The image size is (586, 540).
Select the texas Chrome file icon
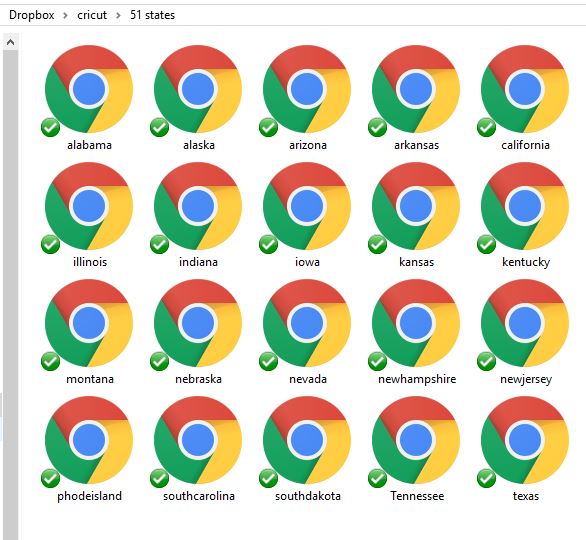point(525,440)
